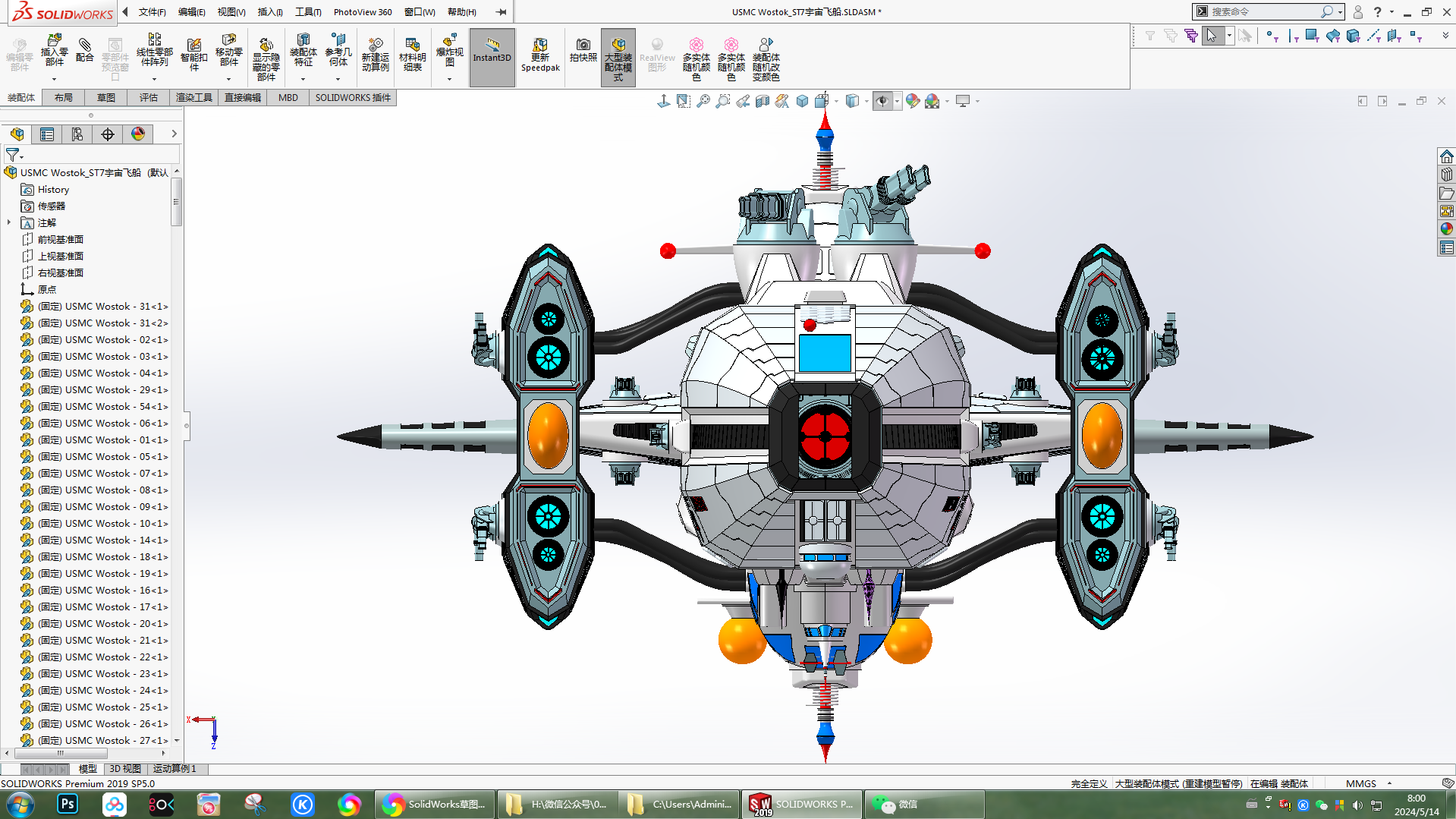The height and width of the screenshot is (819, 1456).
Task: Open the 插入零部件 dropdown arrow
Action: (54, 79)
